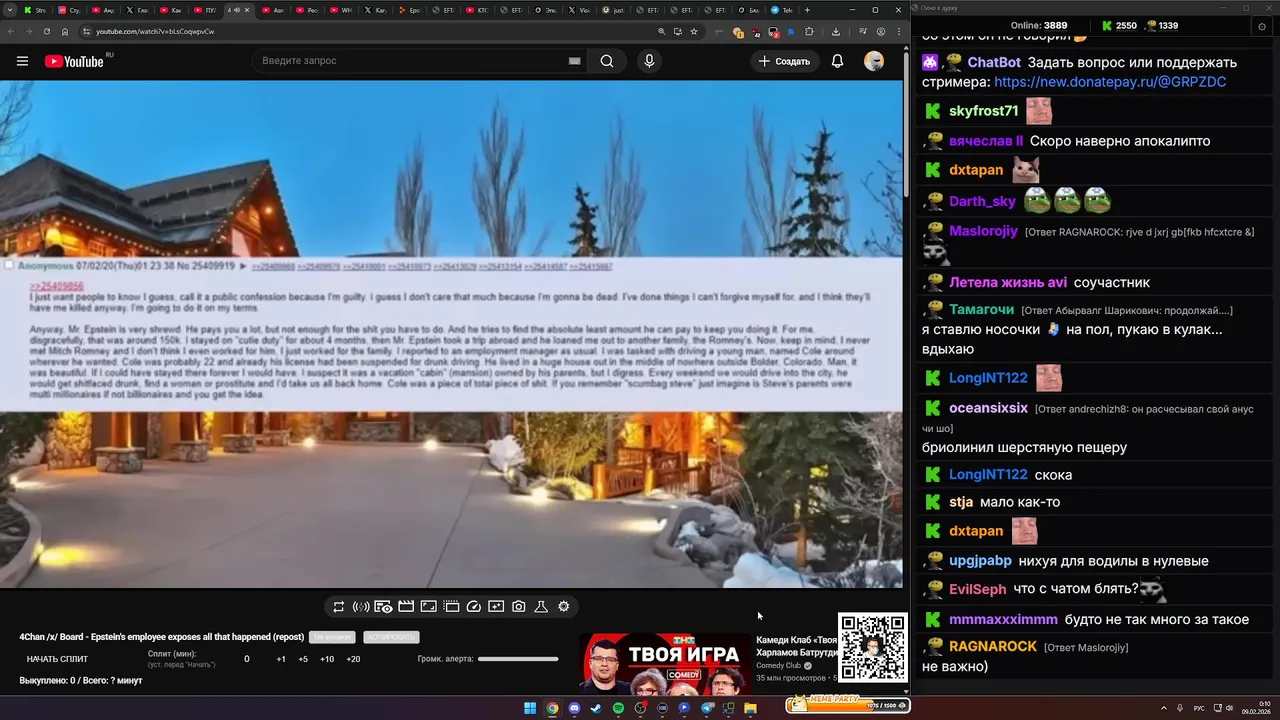1280x720 pixels.
Task: Click the 'КОПИРОВАТЬ' button
Action: (x=391, y=637)
